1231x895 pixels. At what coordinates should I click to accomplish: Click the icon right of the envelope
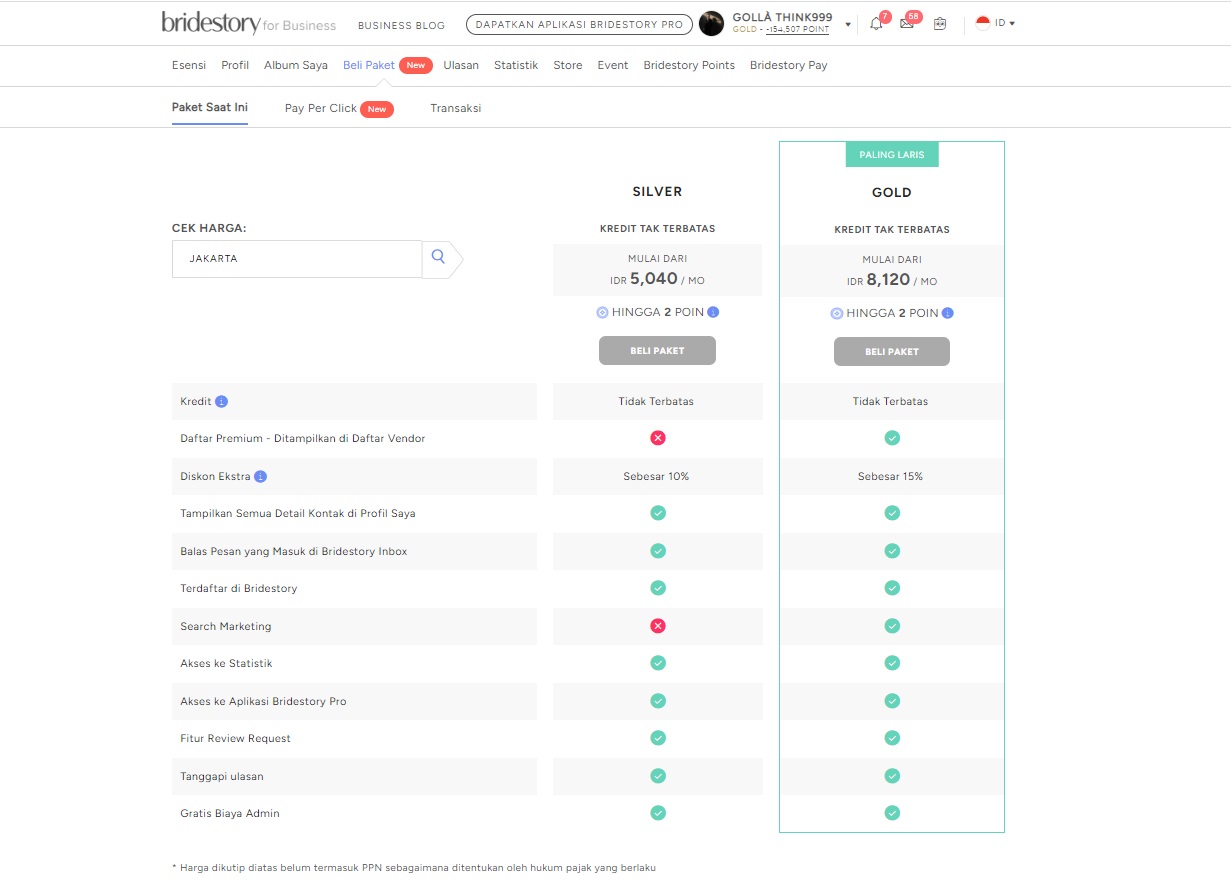coord(939,24)
